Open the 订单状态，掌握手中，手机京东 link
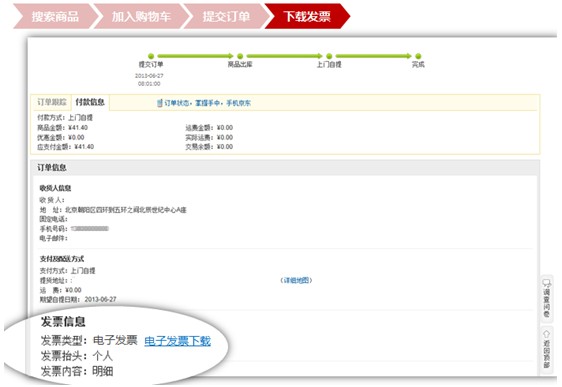This screenshot has height=387, width=562. click(x=208, y=103)
